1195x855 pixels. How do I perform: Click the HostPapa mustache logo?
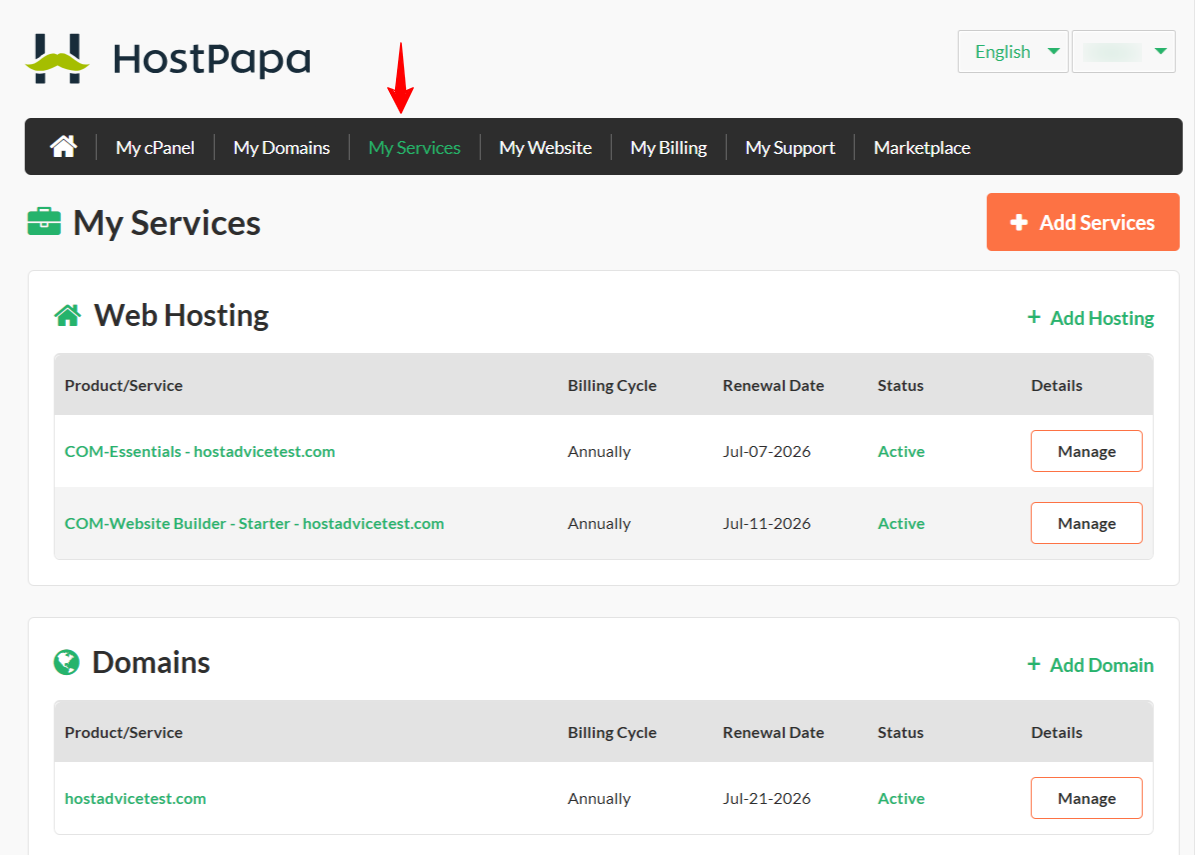[x=57, y=59]
